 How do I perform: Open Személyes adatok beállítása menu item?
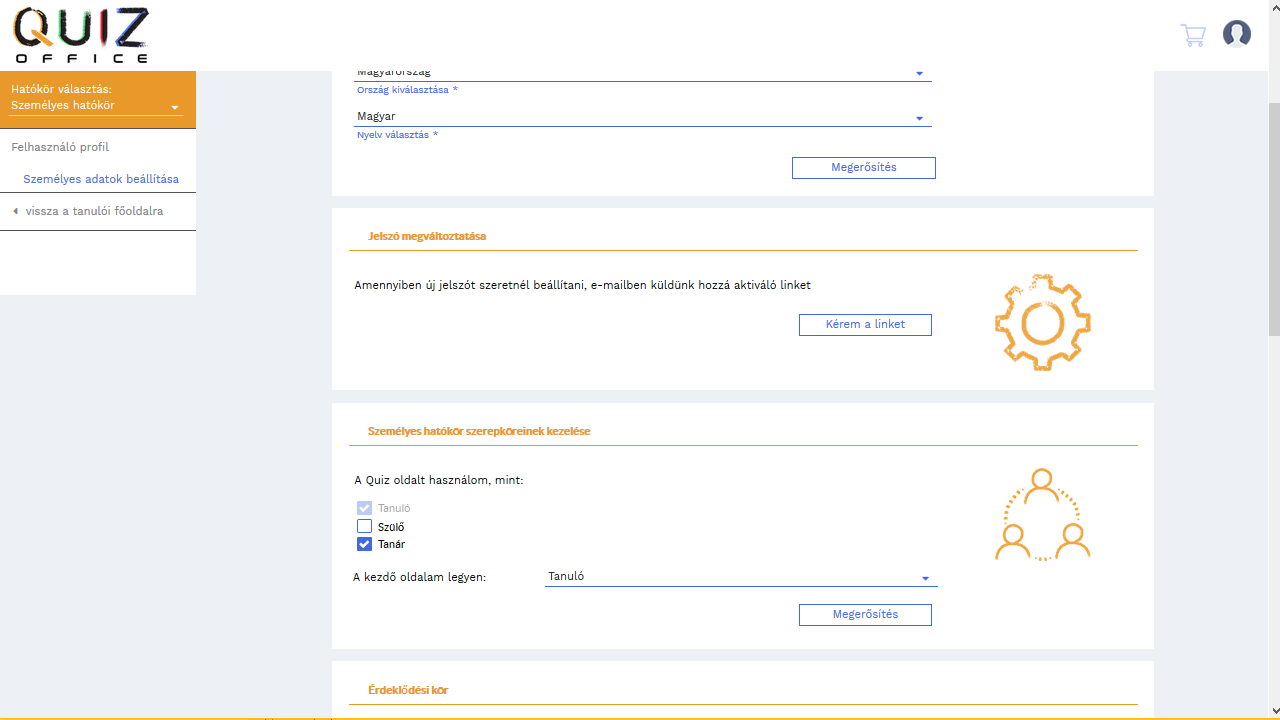pyautogui.click(x=101, y=179)
